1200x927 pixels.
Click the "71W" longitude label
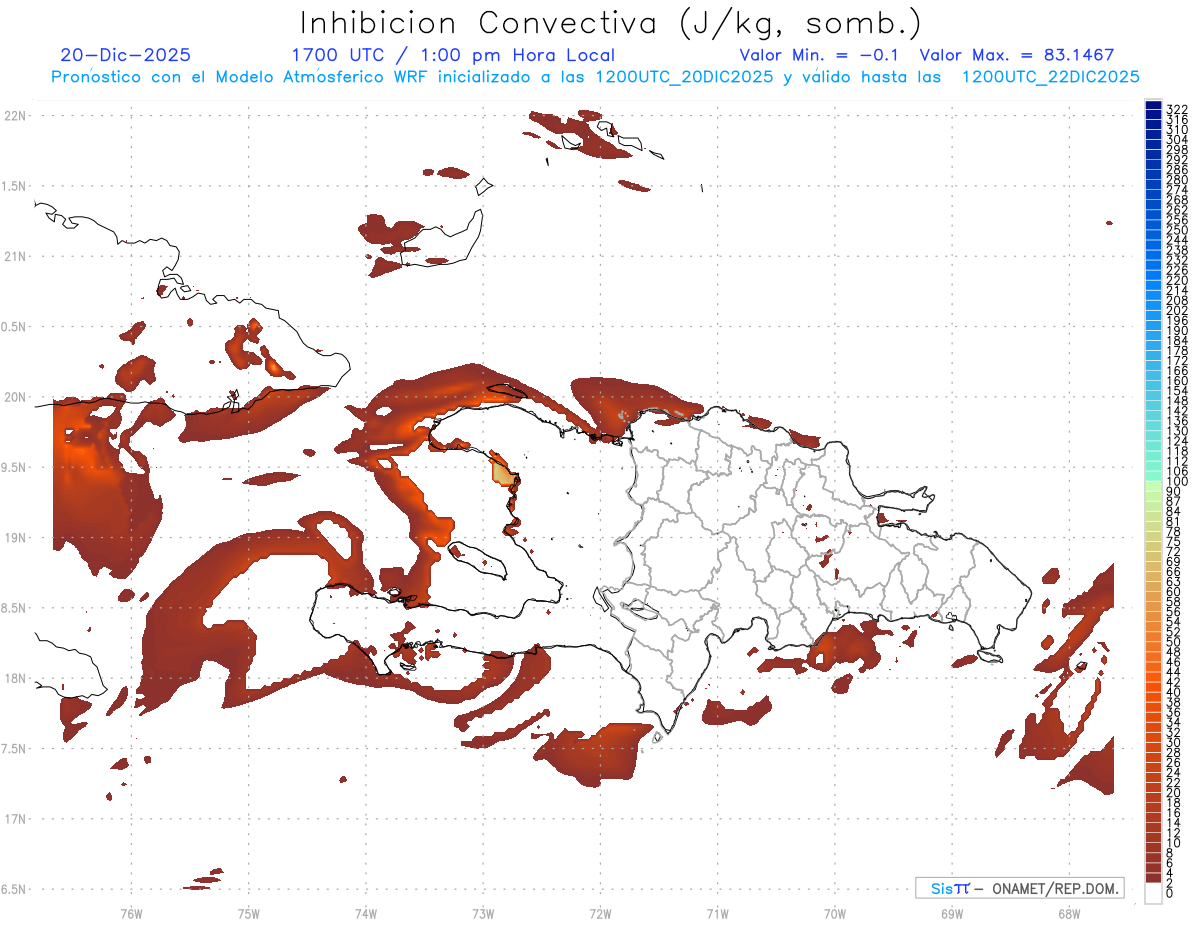[x=717, y=913]
